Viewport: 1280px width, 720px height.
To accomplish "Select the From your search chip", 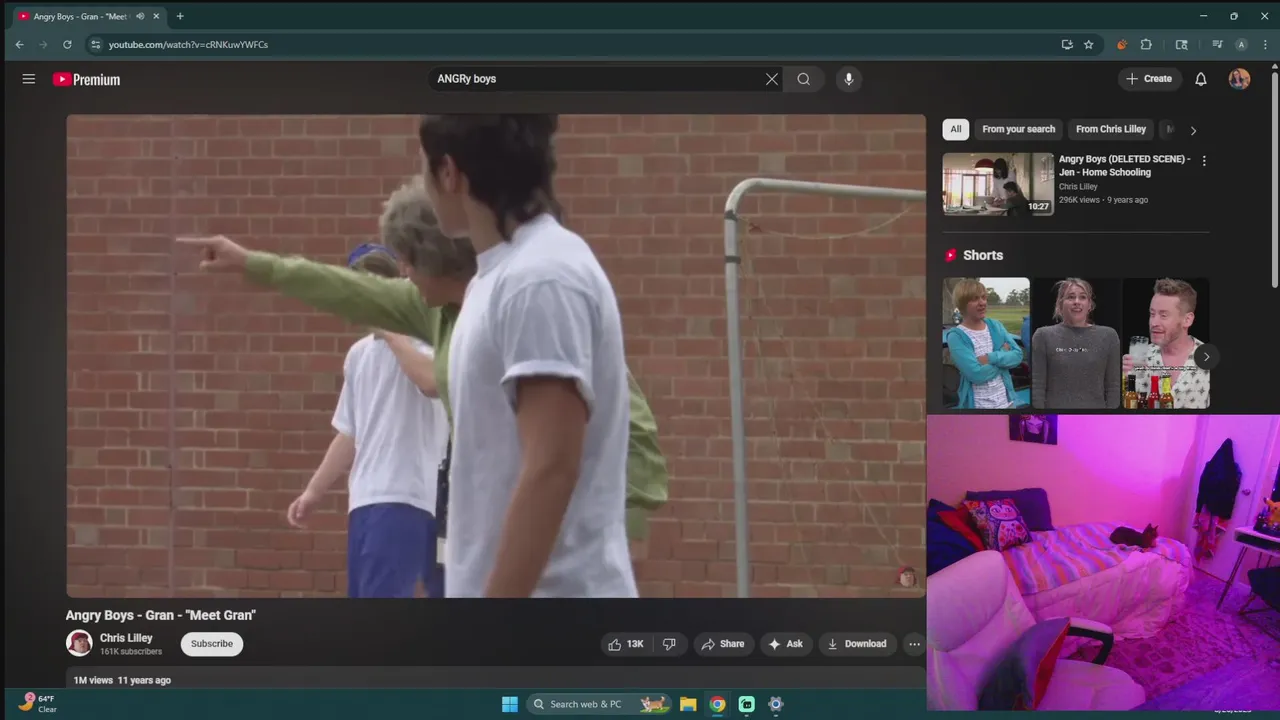I will (x=1018, y=129).
